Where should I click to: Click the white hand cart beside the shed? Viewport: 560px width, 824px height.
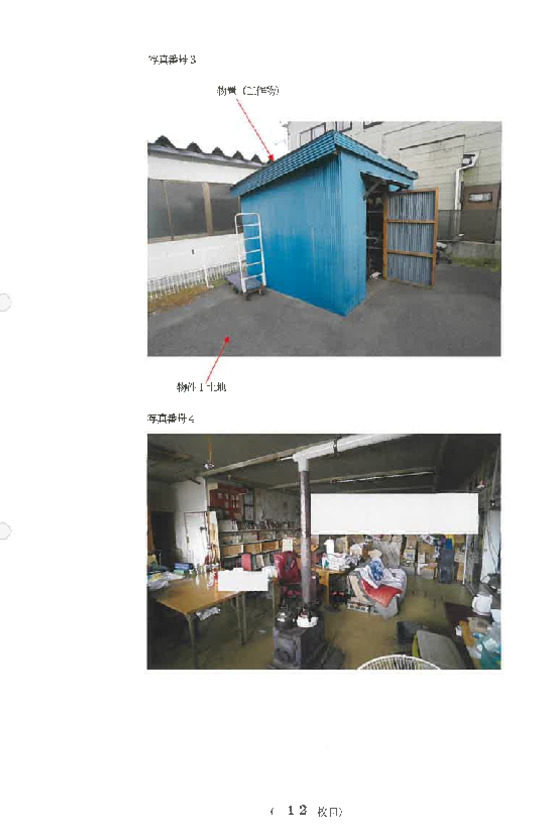(x=247, y=255)
